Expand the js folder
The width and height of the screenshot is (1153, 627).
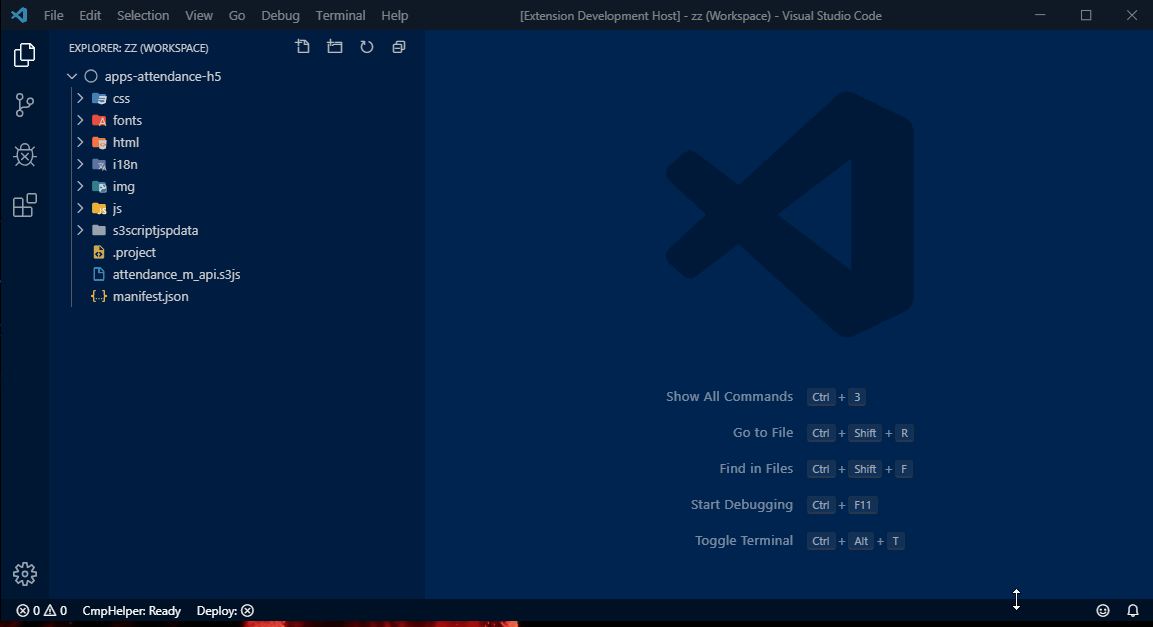pos(80,209)
